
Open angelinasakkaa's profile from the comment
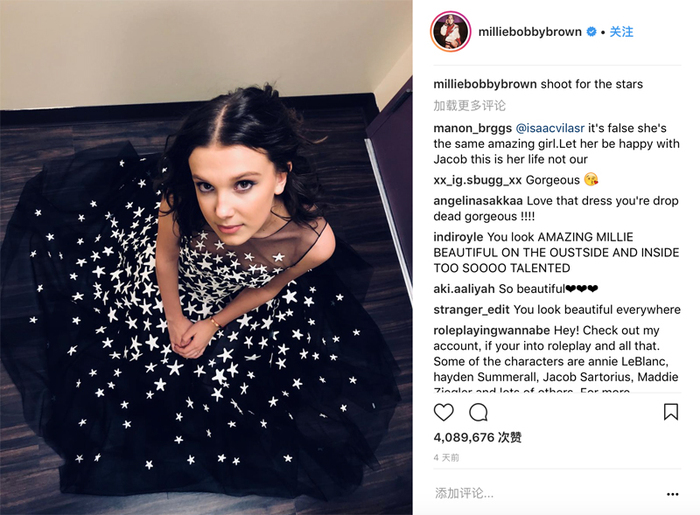pyautogui.click(x=478, y=201)
